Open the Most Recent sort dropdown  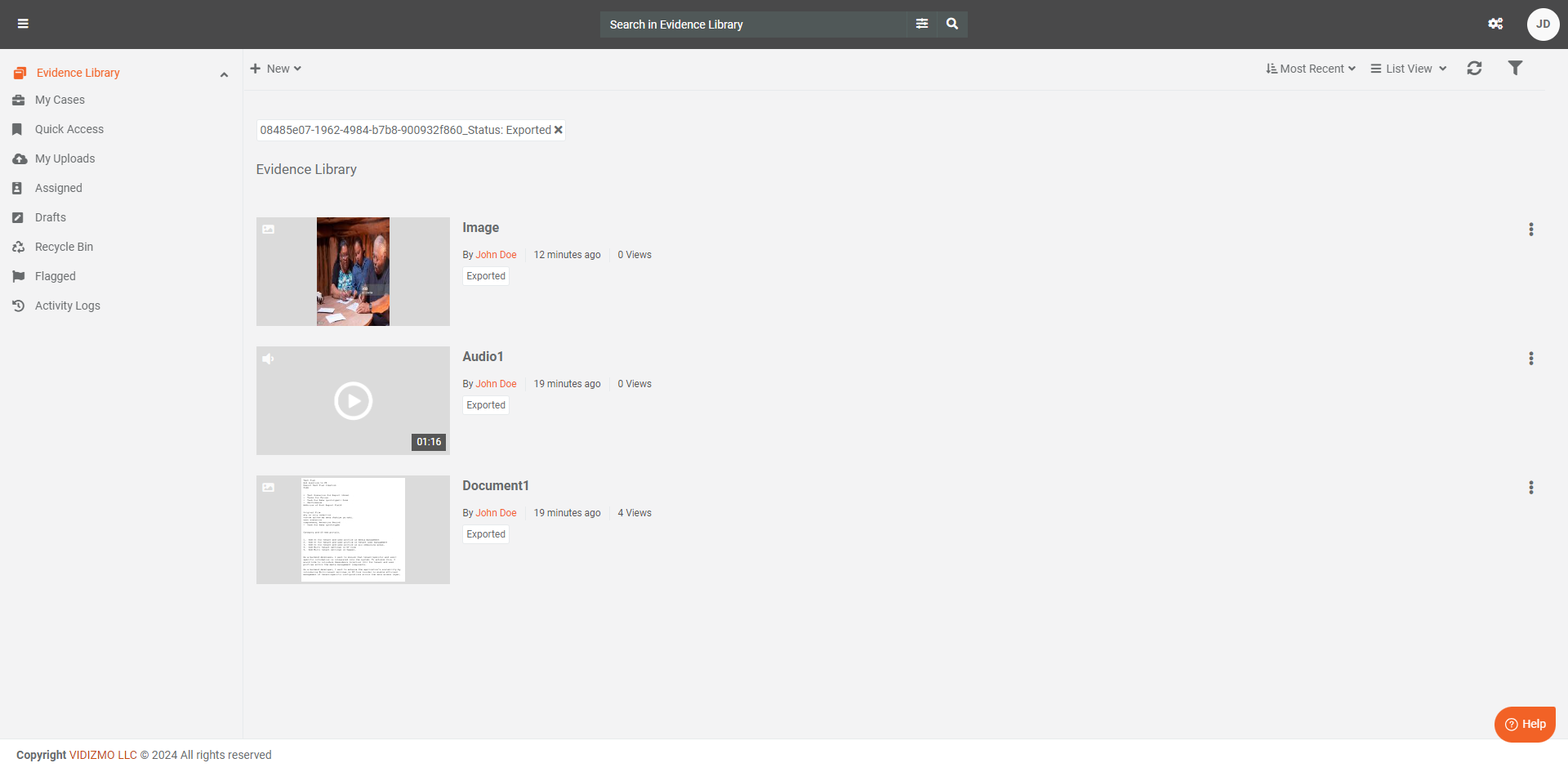click(1311, 69)
